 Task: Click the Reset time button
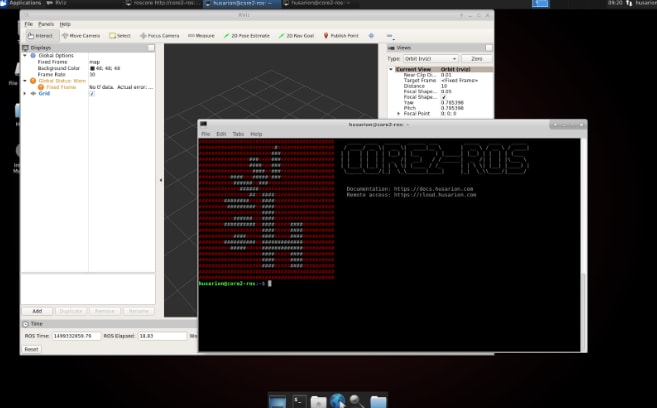pyautogui.click(x=31, y=349)
